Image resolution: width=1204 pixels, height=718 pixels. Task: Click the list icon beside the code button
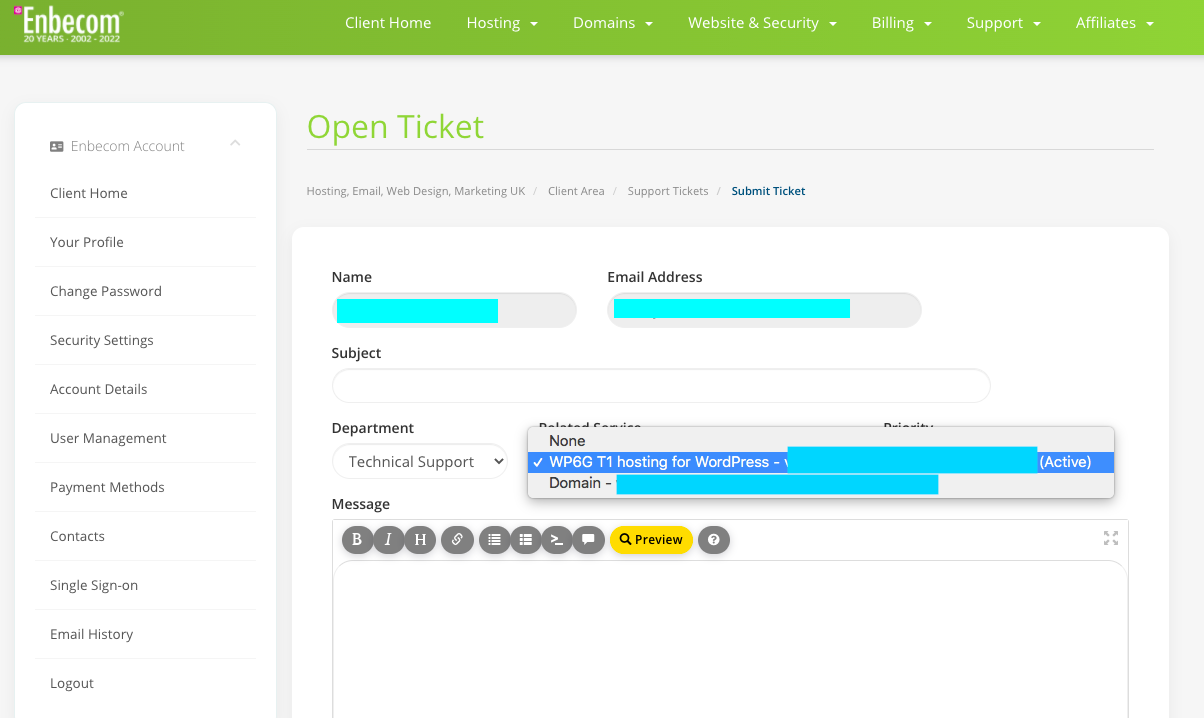(x=525, y=539)
